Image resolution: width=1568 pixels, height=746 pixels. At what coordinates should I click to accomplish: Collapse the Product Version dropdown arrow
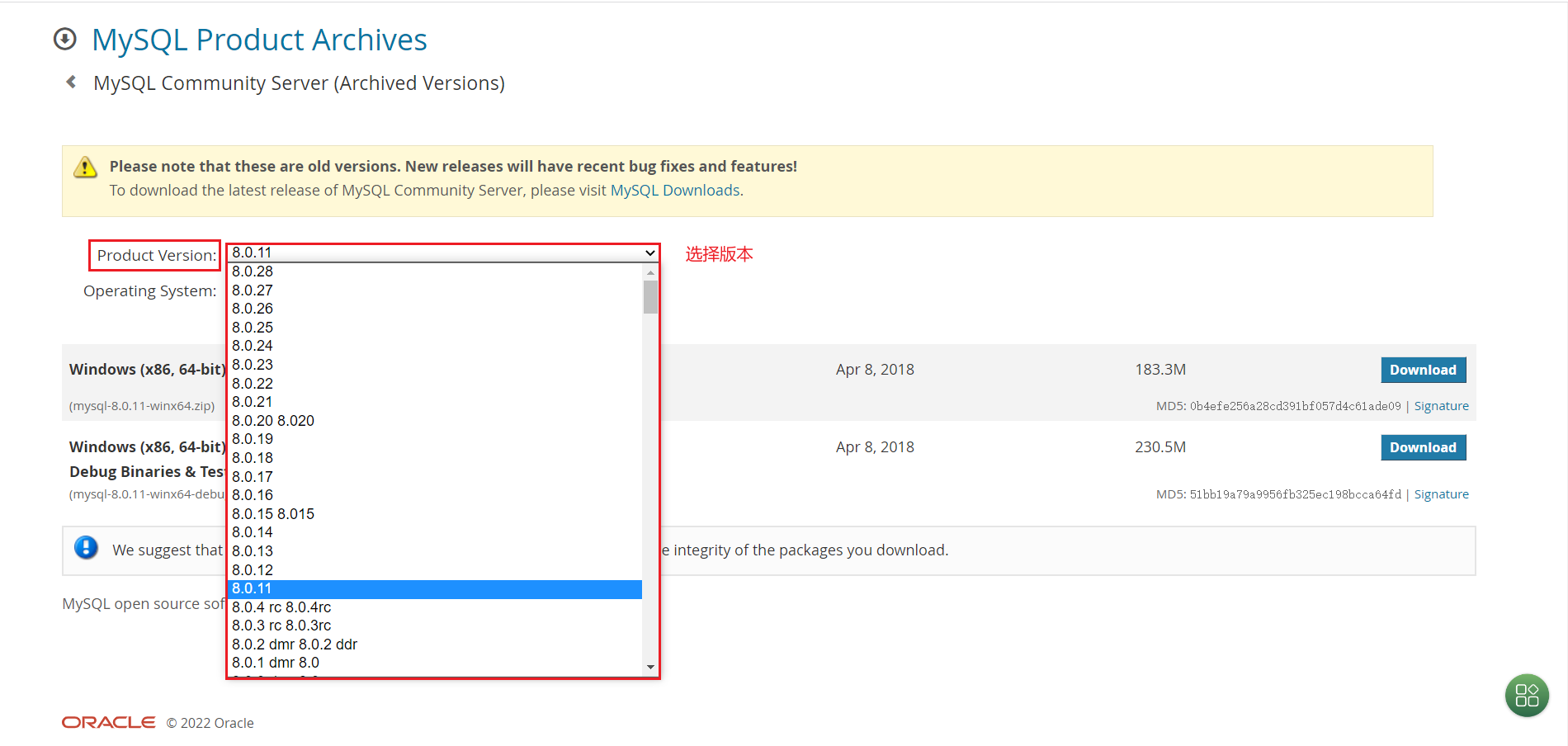[x=649, y=253]
